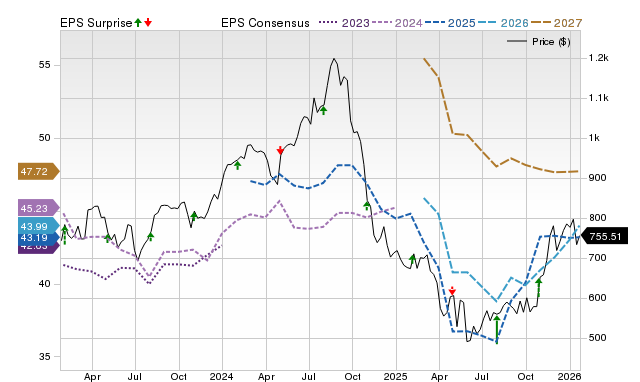Click the black 755.51 price tag

604,236
